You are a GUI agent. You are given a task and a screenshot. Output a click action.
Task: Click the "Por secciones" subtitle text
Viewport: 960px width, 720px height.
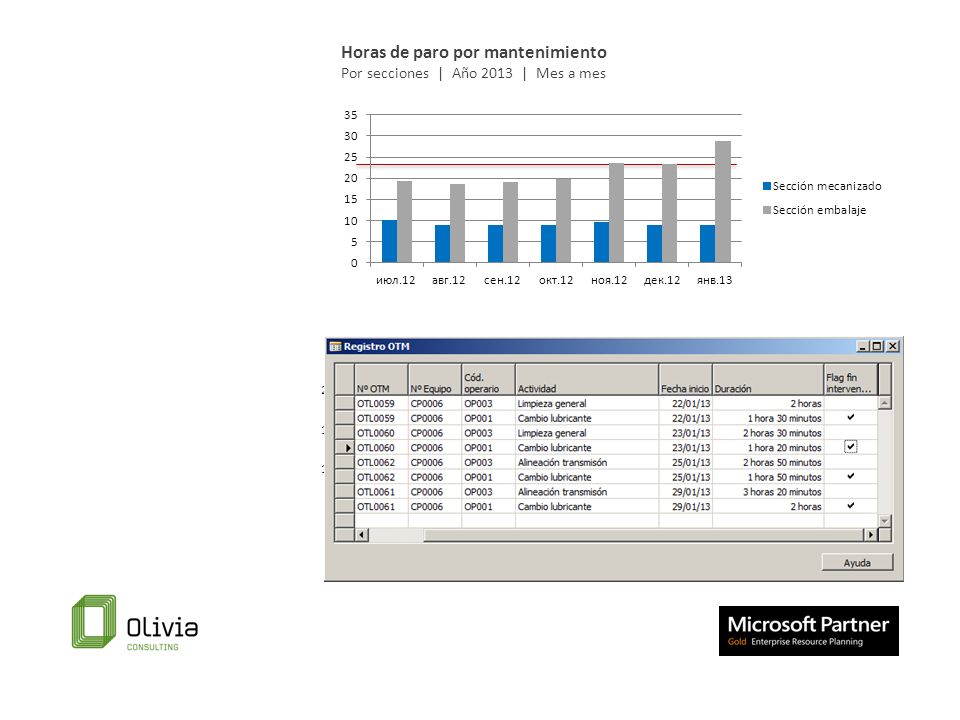[x=385, y=73]
